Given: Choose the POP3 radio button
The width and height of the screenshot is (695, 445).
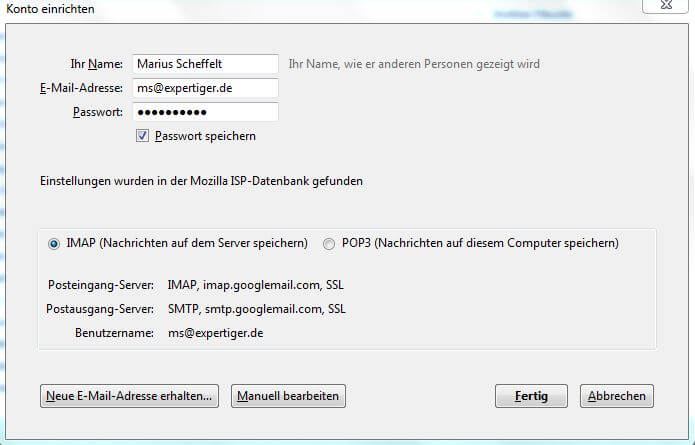Looking at the screenshot, I should [x=329, y=244].
